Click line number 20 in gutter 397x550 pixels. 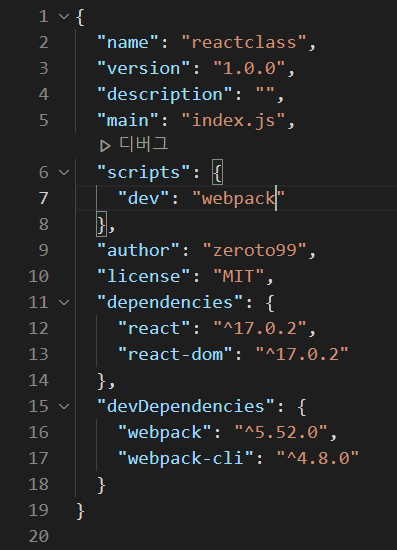[x=39, y=536]
